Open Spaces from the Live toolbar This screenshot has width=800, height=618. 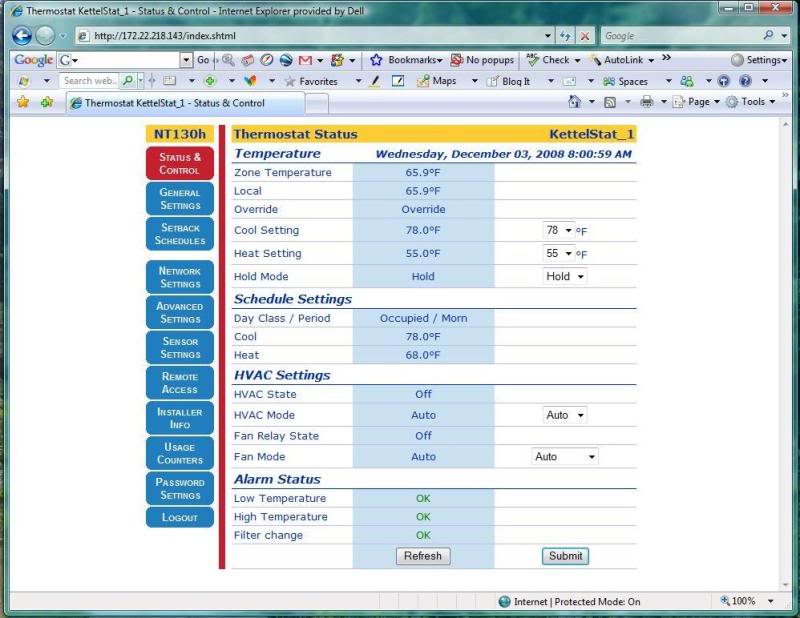click(624, 81)
